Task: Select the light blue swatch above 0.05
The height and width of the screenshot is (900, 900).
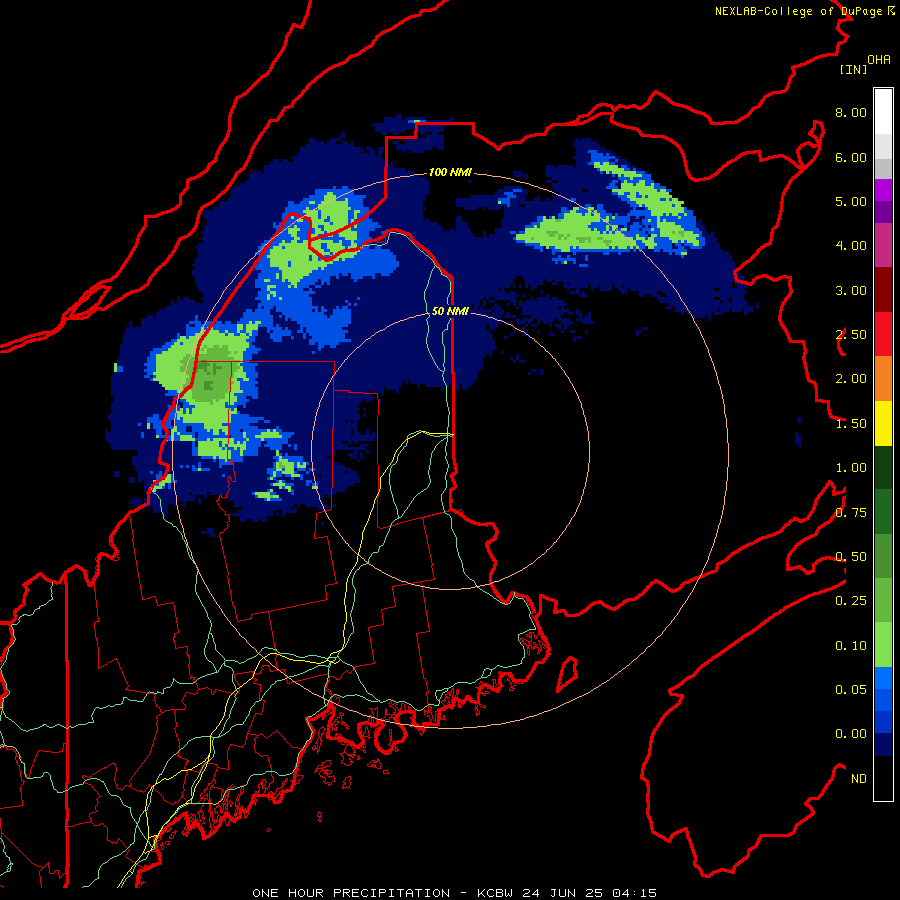Action: 883,678
